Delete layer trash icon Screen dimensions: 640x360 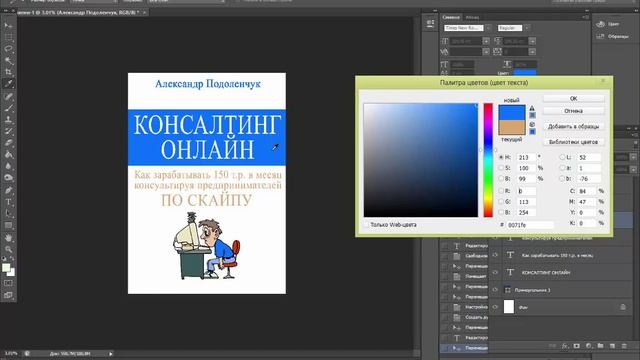(624, 346)
